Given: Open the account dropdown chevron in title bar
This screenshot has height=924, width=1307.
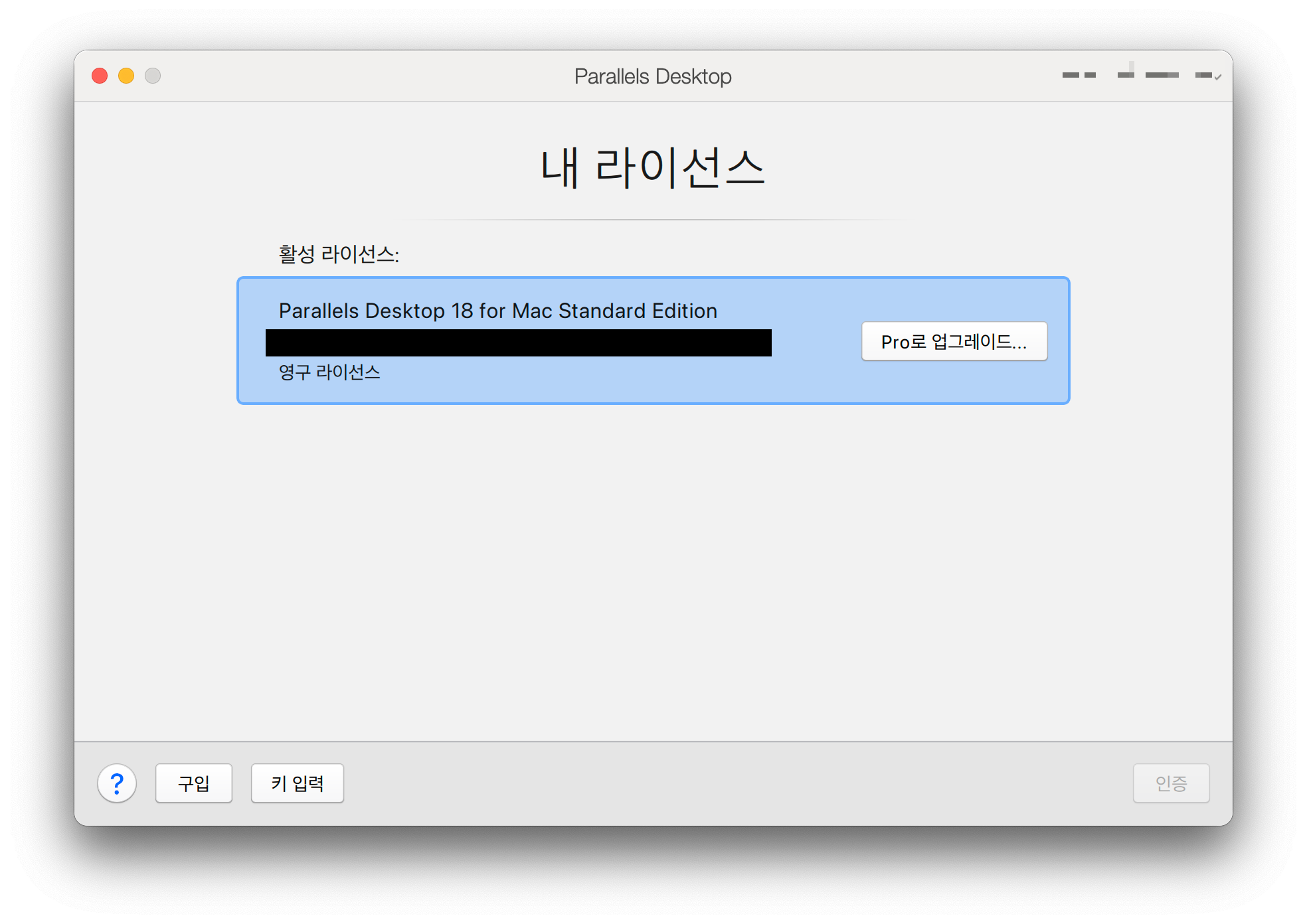Looking at the screenshot, I should 1217,77.
